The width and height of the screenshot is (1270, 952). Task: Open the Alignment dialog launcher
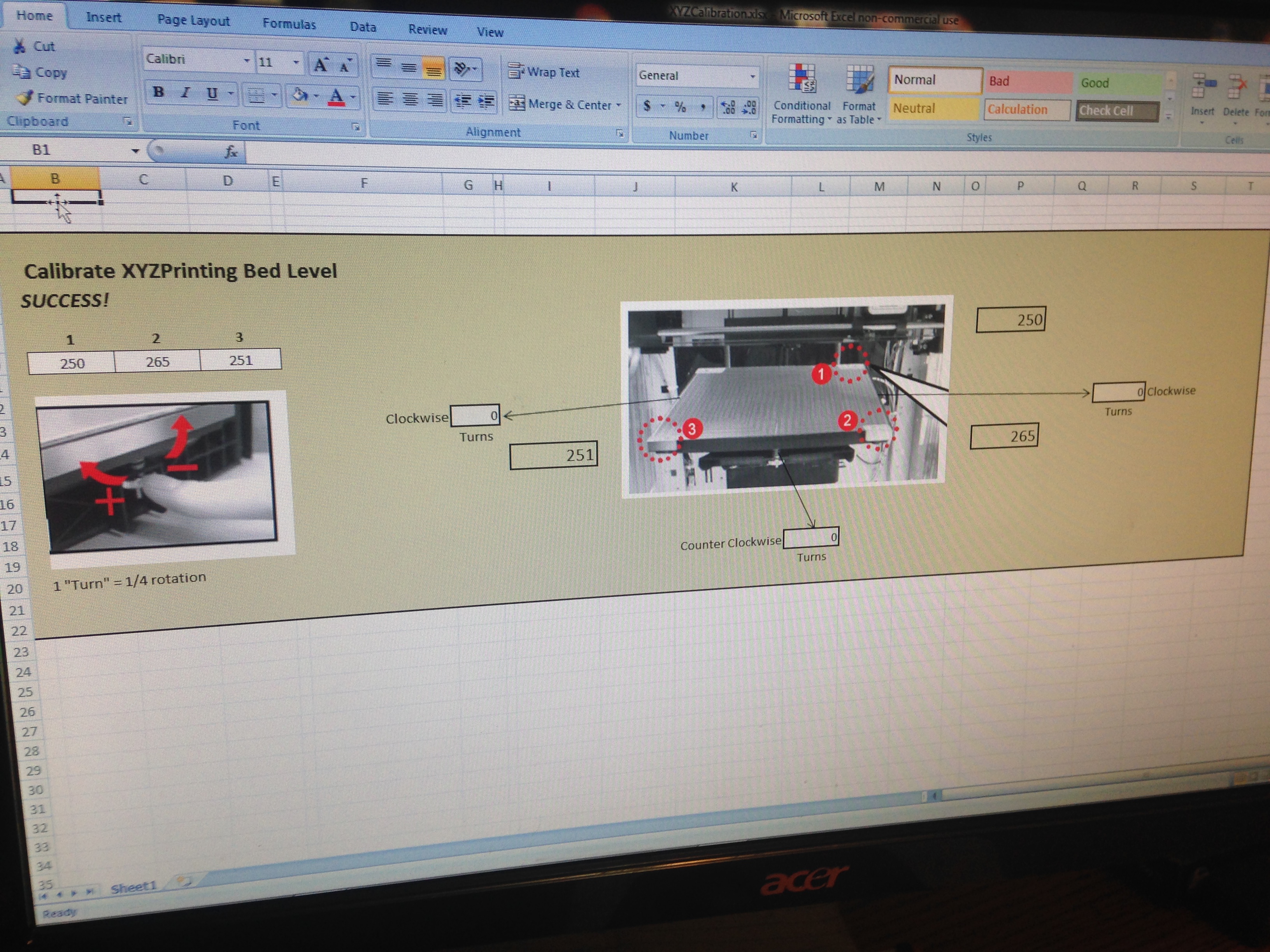pos(619,133)
